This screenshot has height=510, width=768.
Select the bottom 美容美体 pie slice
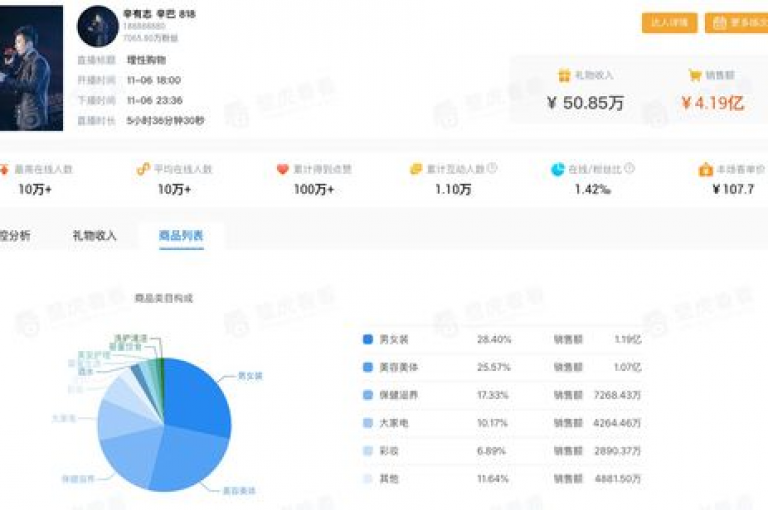tap(189, 458)
